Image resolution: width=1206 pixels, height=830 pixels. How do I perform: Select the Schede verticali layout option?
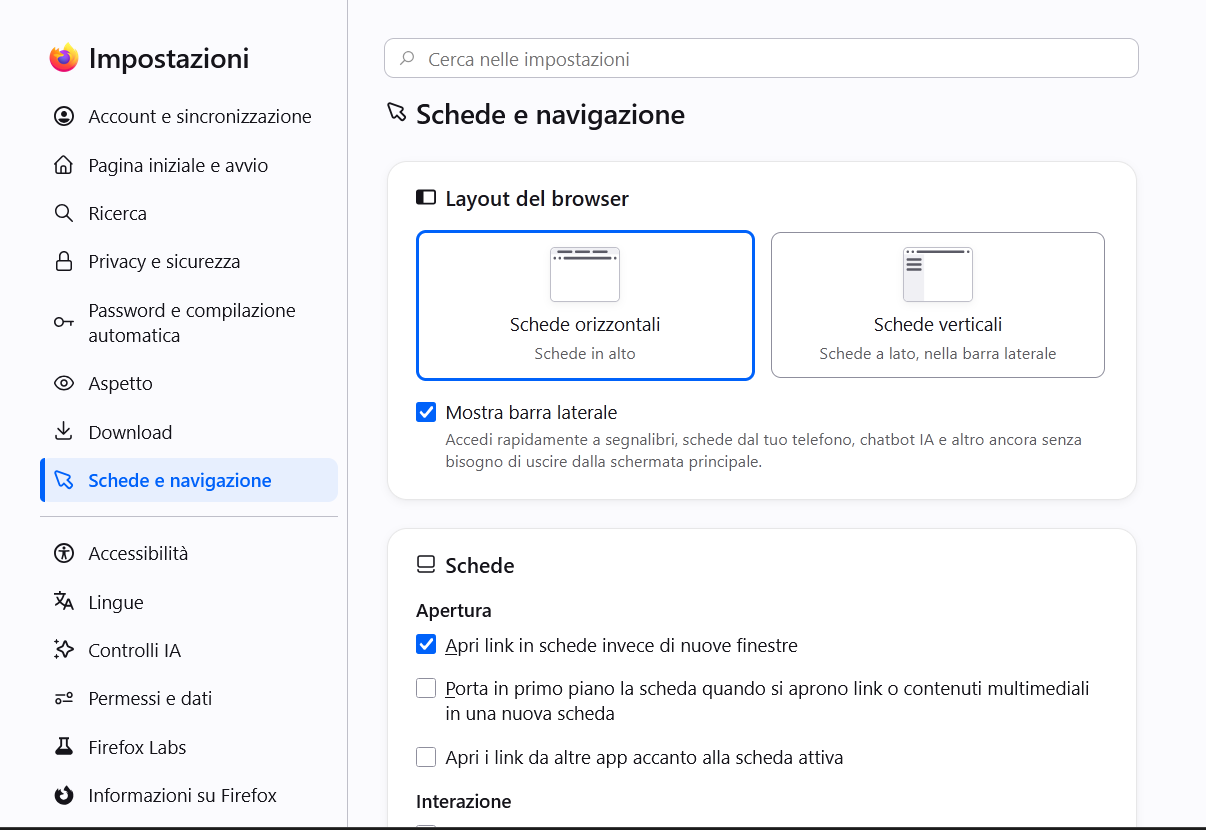[938, 306]
